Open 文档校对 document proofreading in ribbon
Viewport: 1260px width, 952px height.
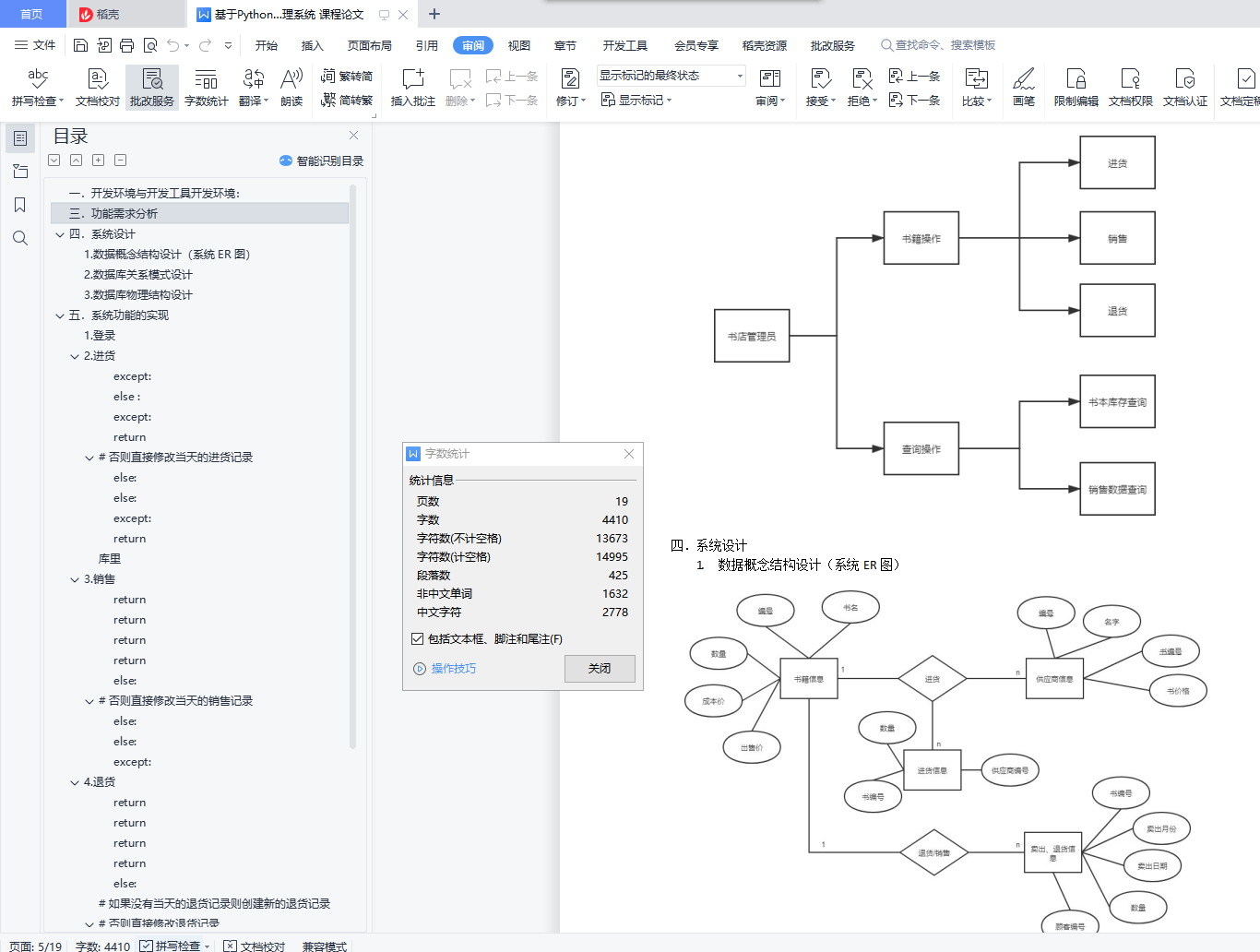pyautogui.click(x=98, y=88)
